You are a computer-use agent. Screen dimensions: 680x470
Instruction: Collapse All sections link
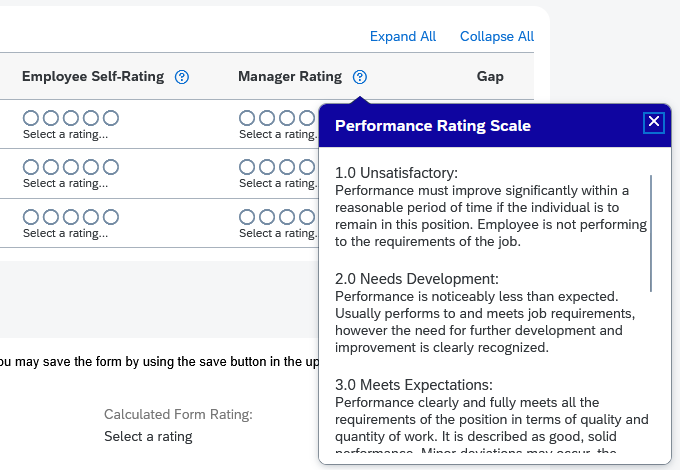(x=497, y=36)
